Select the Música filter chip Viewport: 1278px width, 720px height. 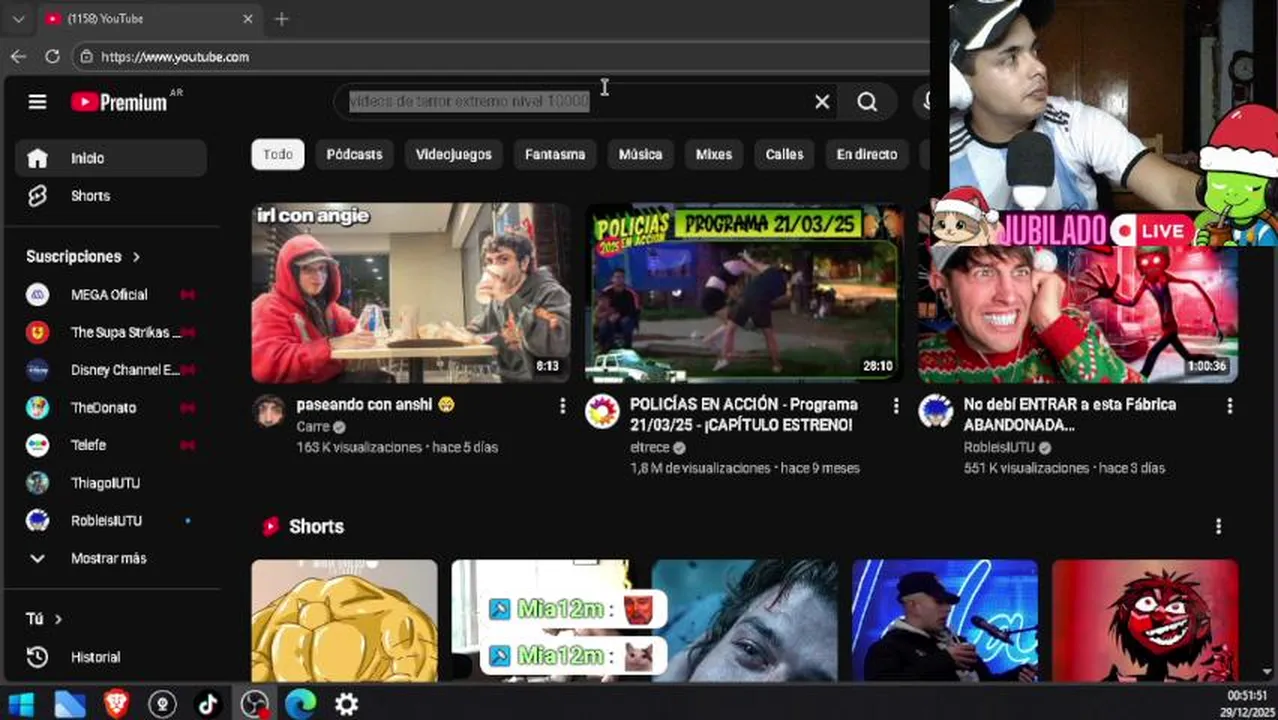tap(640, 154)
